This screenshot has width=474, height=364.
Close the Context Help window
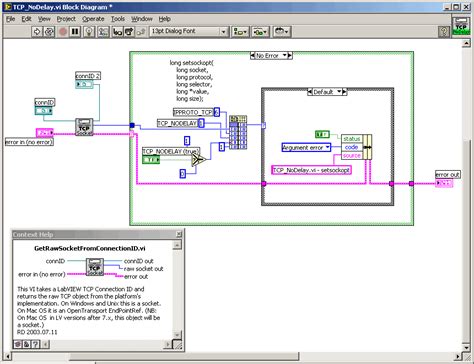point(179,234)
